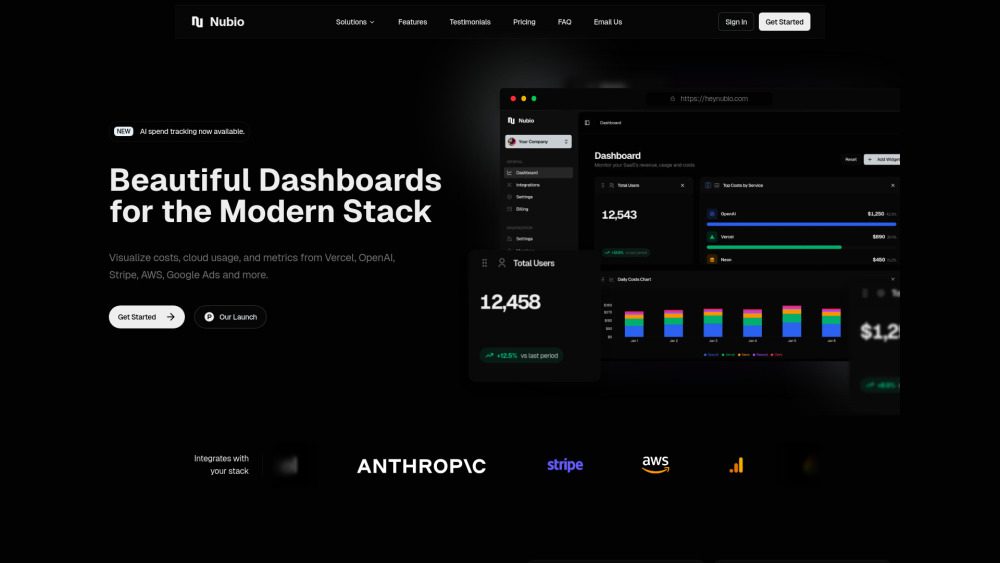The image size is (1000, 563).
Task: Close the Top Costs by Service widget
Action: 893,185
